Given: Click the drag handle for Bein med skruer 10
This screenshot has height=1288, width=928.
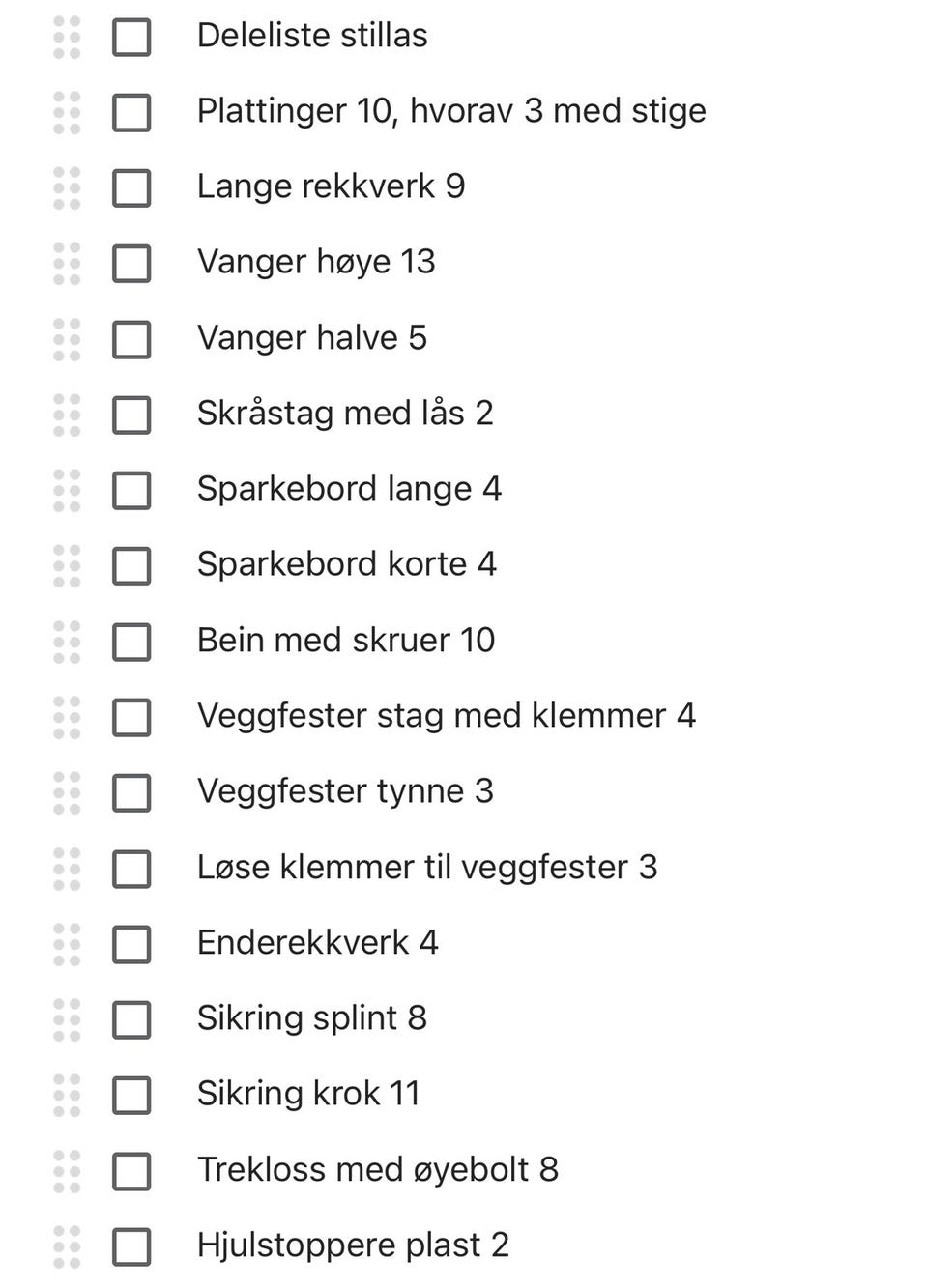Looking at the screenshot, I should click(x=67, y=642).
